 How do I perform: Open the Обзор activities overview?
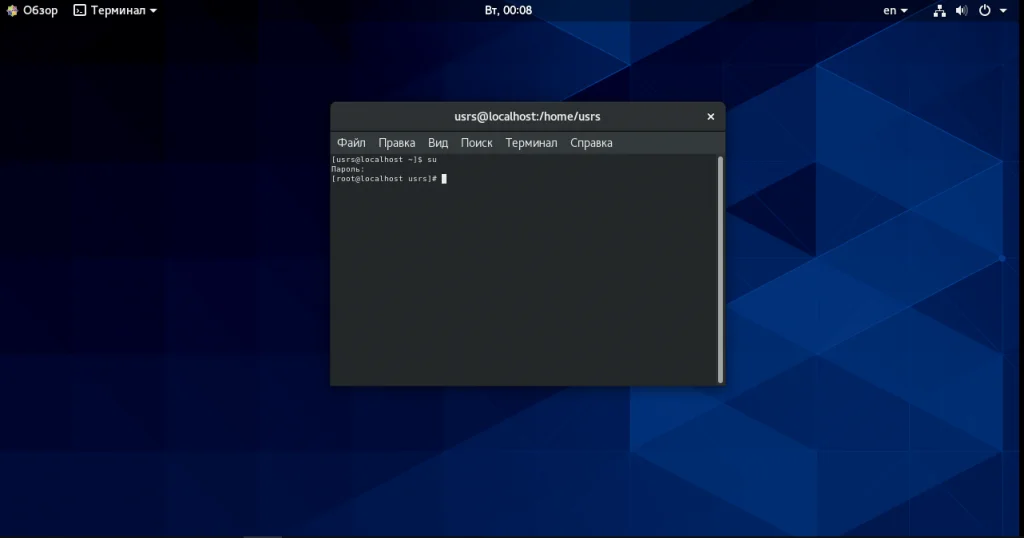[40, 10]
